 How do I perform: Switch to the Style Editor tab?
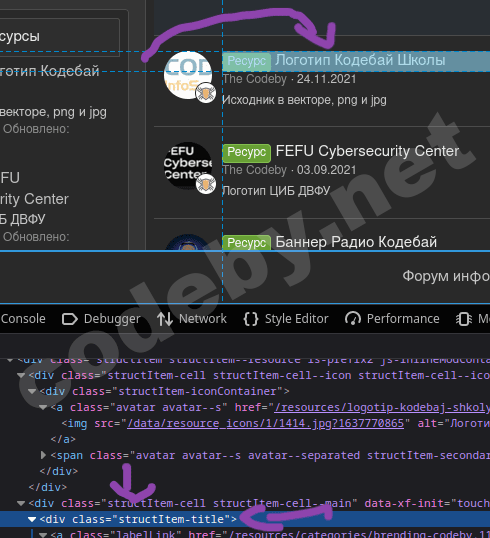[x=286, y=319]
